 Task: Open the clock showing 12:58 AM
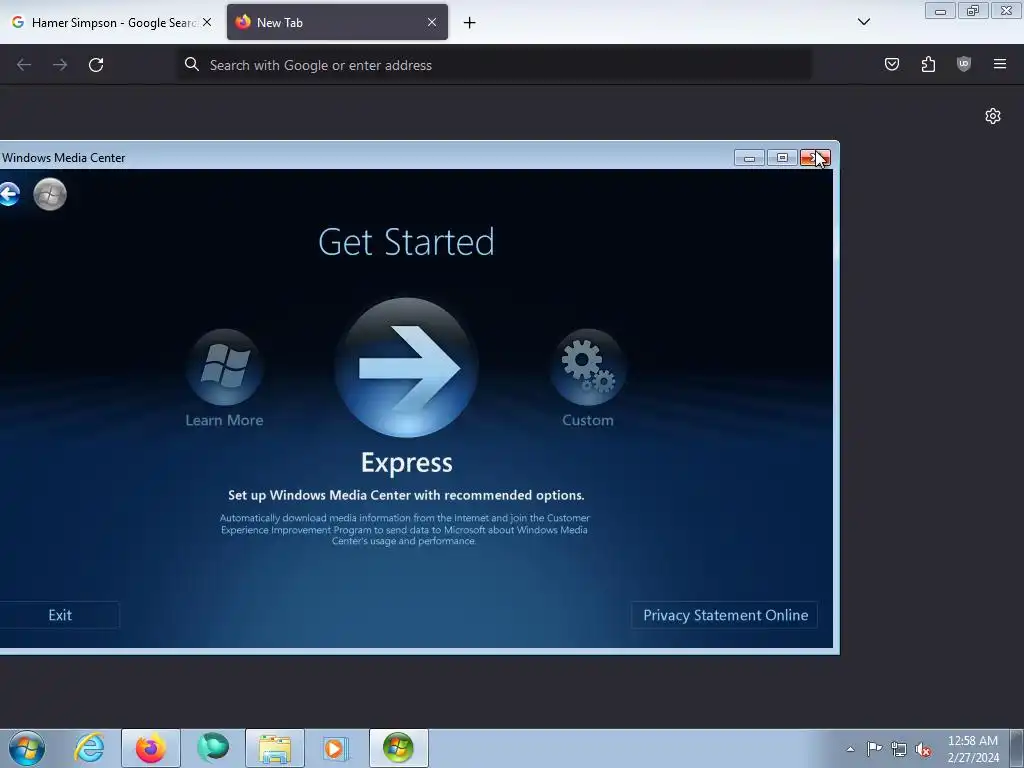click(x=973, y=749)
